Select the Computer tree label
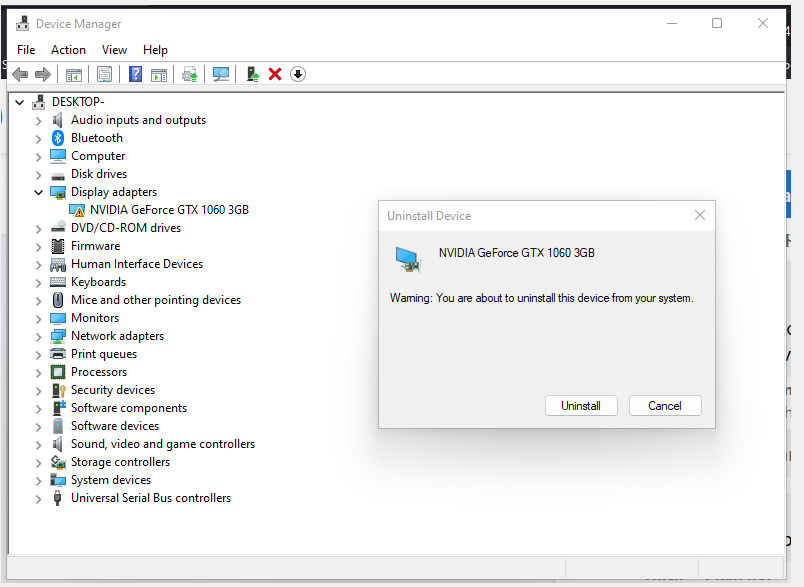Image resolution: width=804 pixels, height=587 pixels. coord(98,156)
